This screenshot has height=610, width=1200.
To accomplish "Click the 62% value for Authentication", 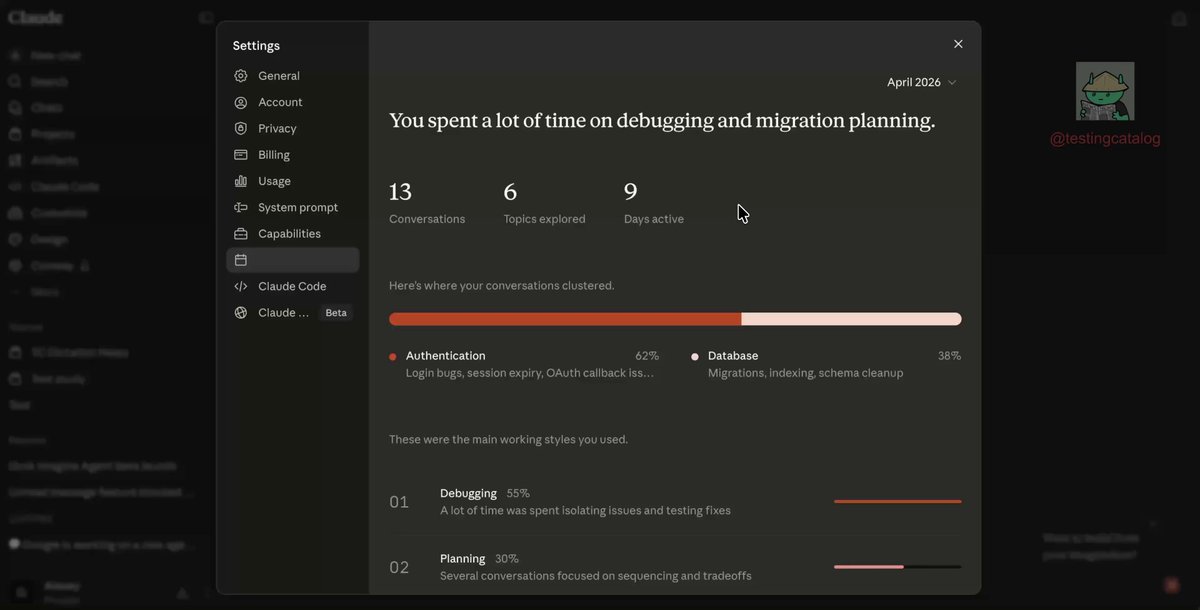I will pos(647,356).
